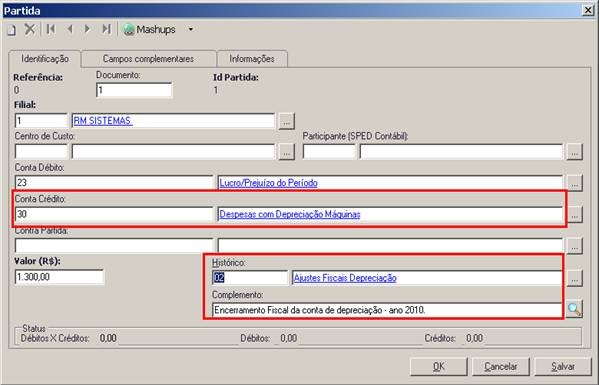Image resolution: width=599 pixels, height=385 pixels.
Task: Click the Delete X toolbar icon
Action: (x=29, y=29)
